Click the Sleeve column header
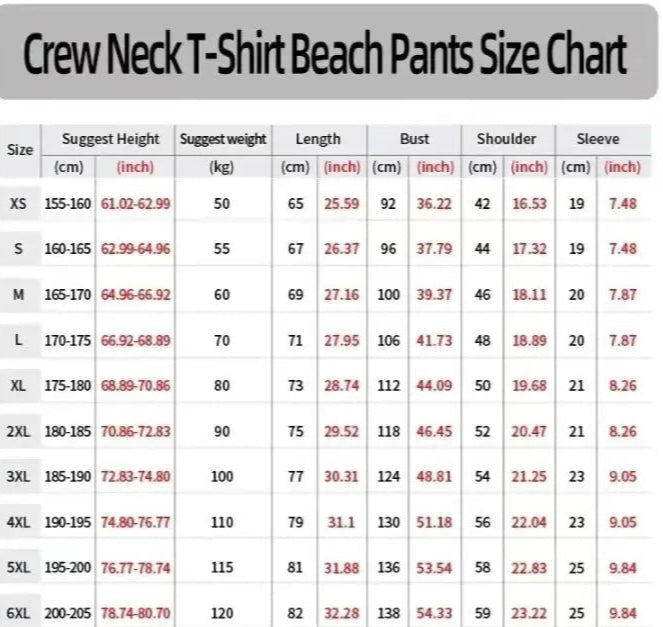663x627 pixels. [x=598, y=139]
